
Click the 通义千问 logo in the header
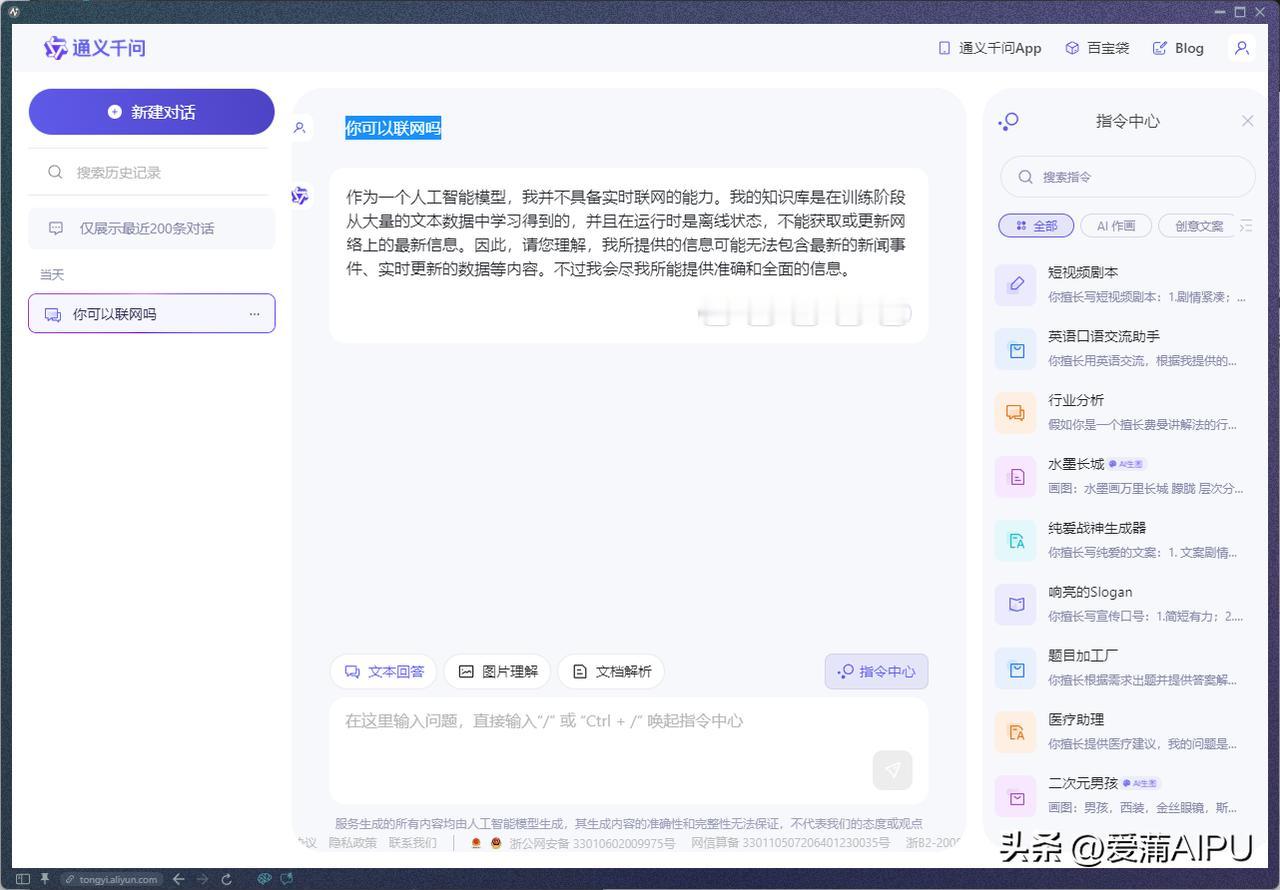click(95, 48)
